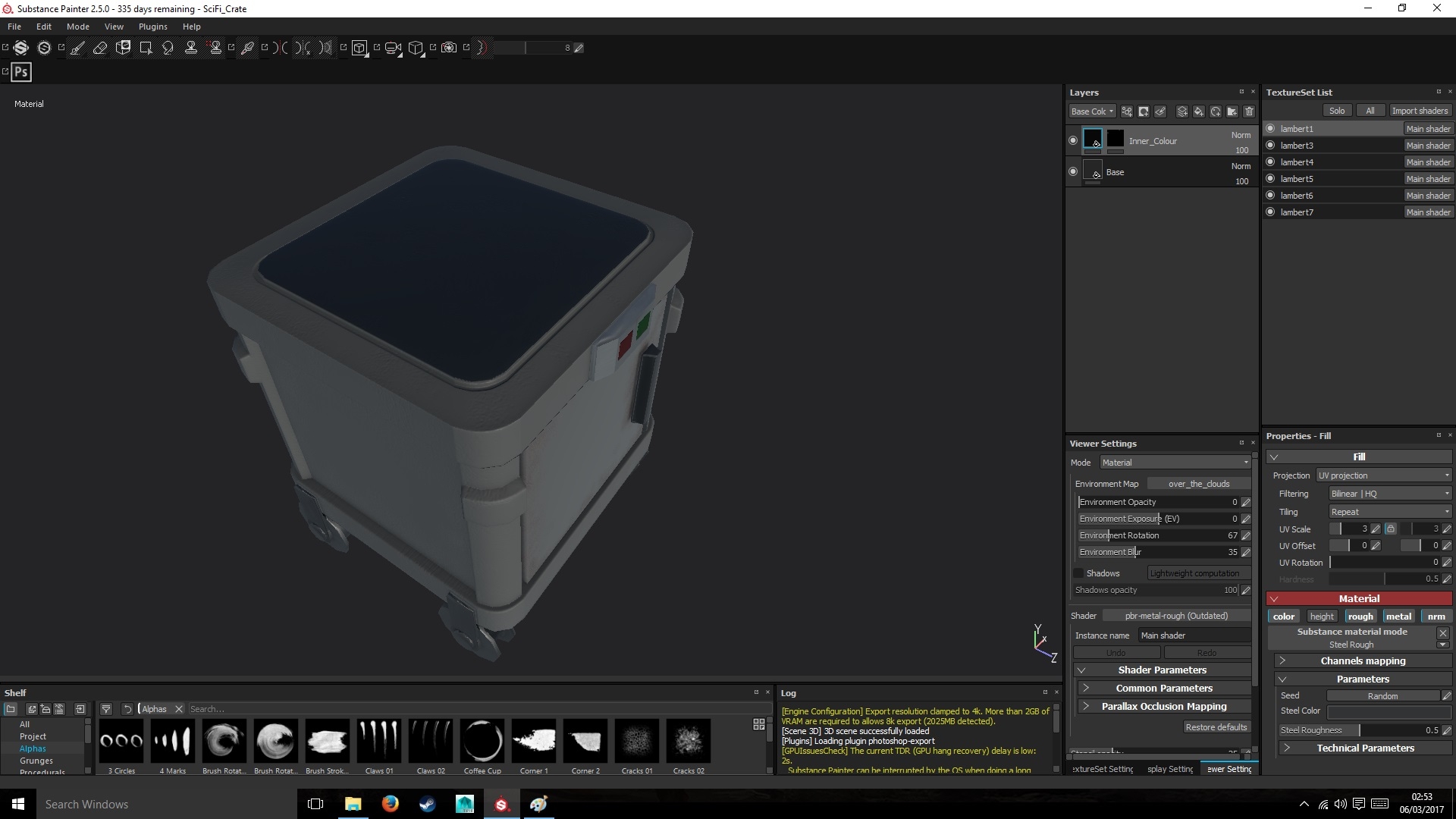
Task: Open the Edit menu
Action: (x=44, y=27)
